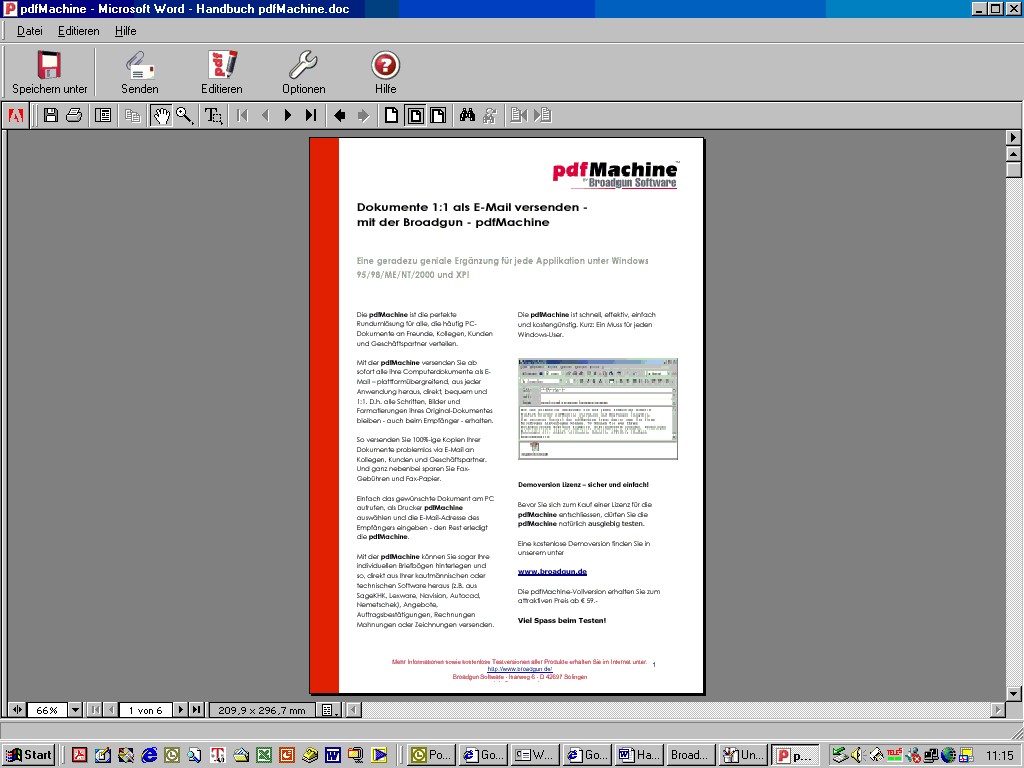Image resolution: width=1024 pixels, height=768 pixels.
Task: Switch to the Po... taskbar button
Action: [x=432, y=756]
